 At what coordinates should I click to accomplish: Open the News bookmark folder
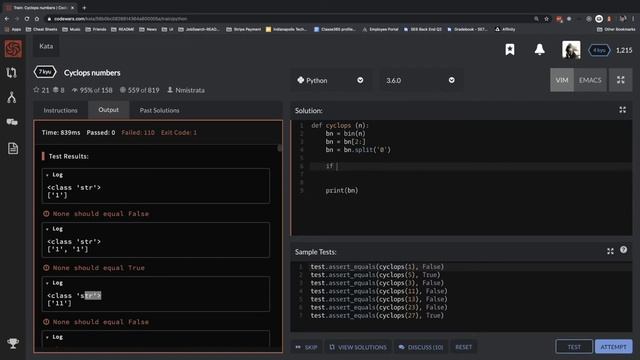point(148,29)
